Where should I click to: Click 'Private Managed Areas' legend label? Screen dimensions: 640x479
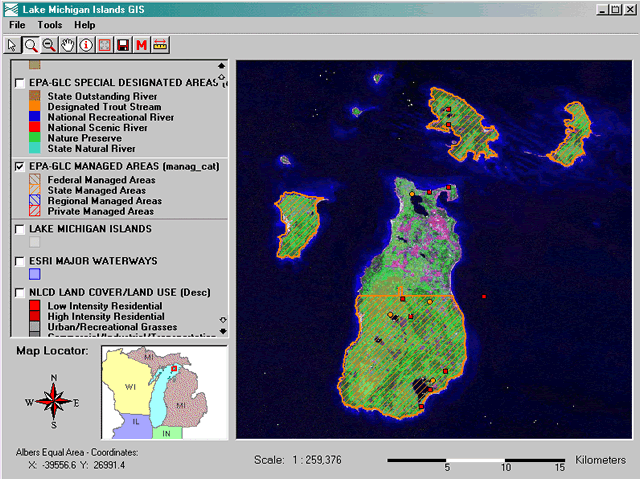click(x=100, y=211)
